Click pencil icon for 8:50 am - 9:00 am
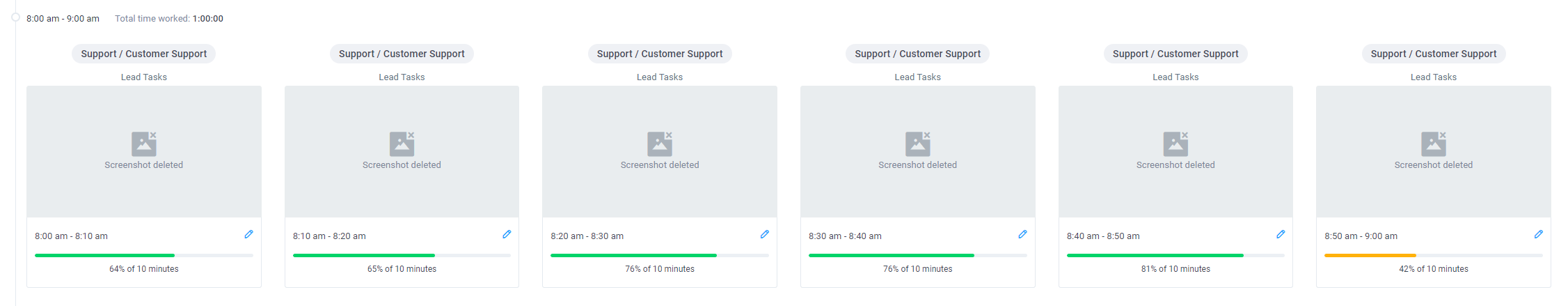Image resolution: width=1568 pixels, height=306 pixels. coord(1538,235)
